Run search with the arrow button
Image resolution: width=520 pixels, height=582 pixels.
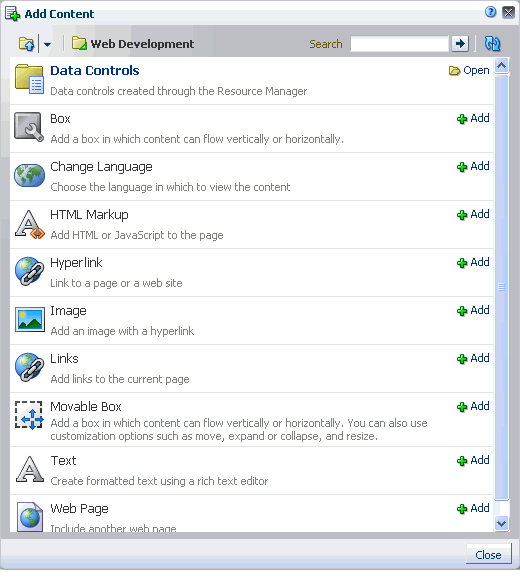click(x=460, y=44)
